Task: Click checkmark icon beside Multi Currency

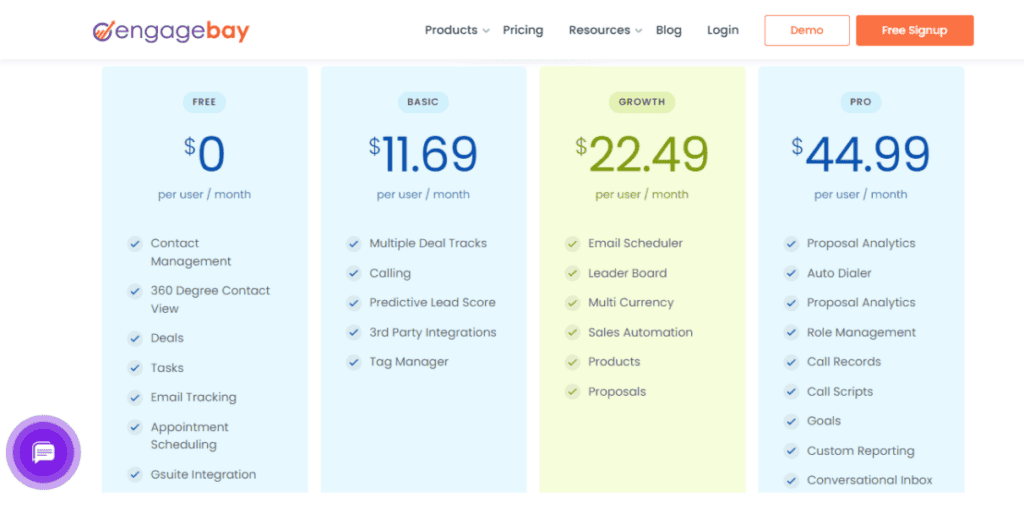Action: tap(573, 303)
